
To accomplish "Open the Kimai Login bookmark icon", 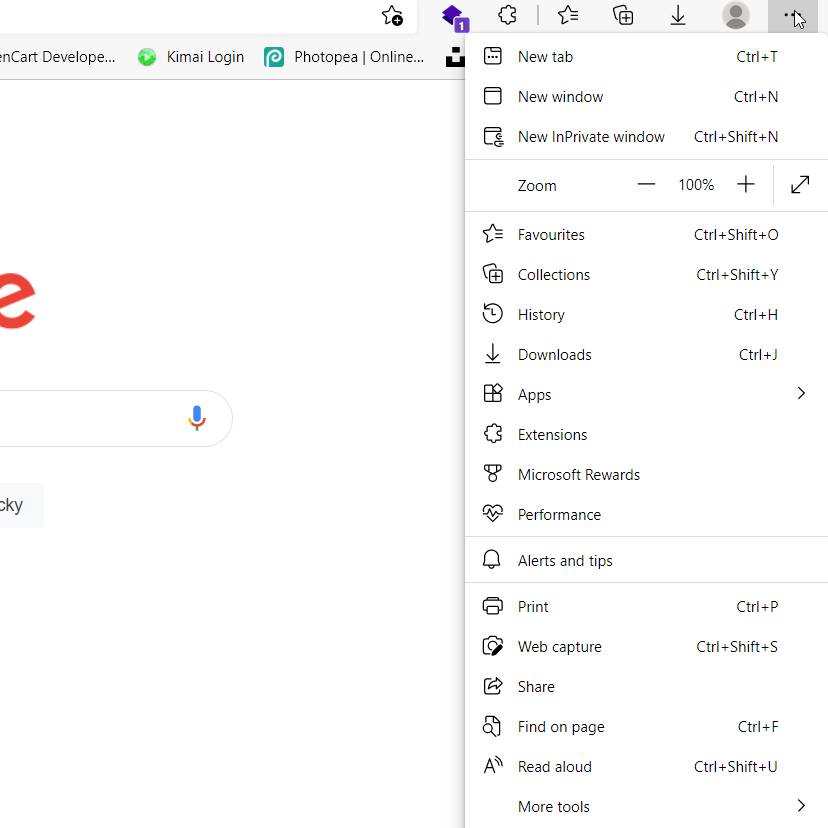I will coord(147,57).
